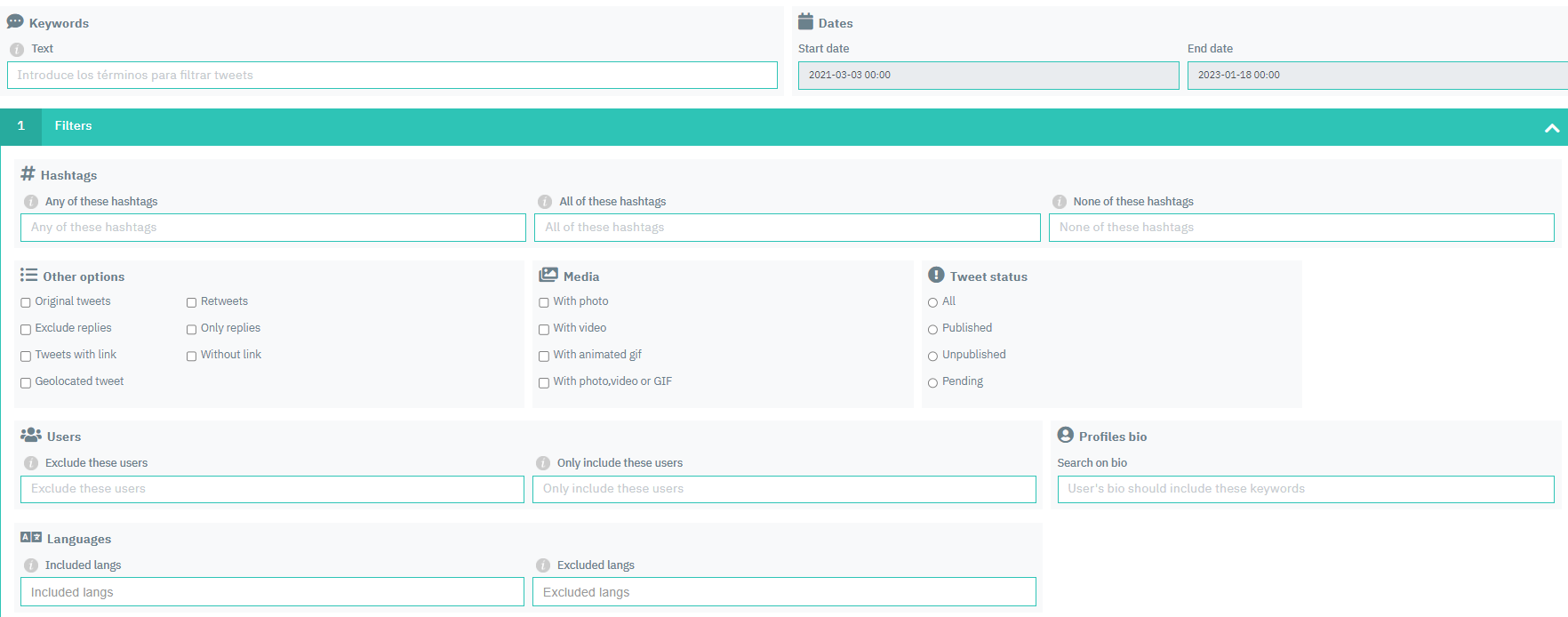Select Published tweet status radio
Screen dimensions: 1568x617
[x=933, y=330]
